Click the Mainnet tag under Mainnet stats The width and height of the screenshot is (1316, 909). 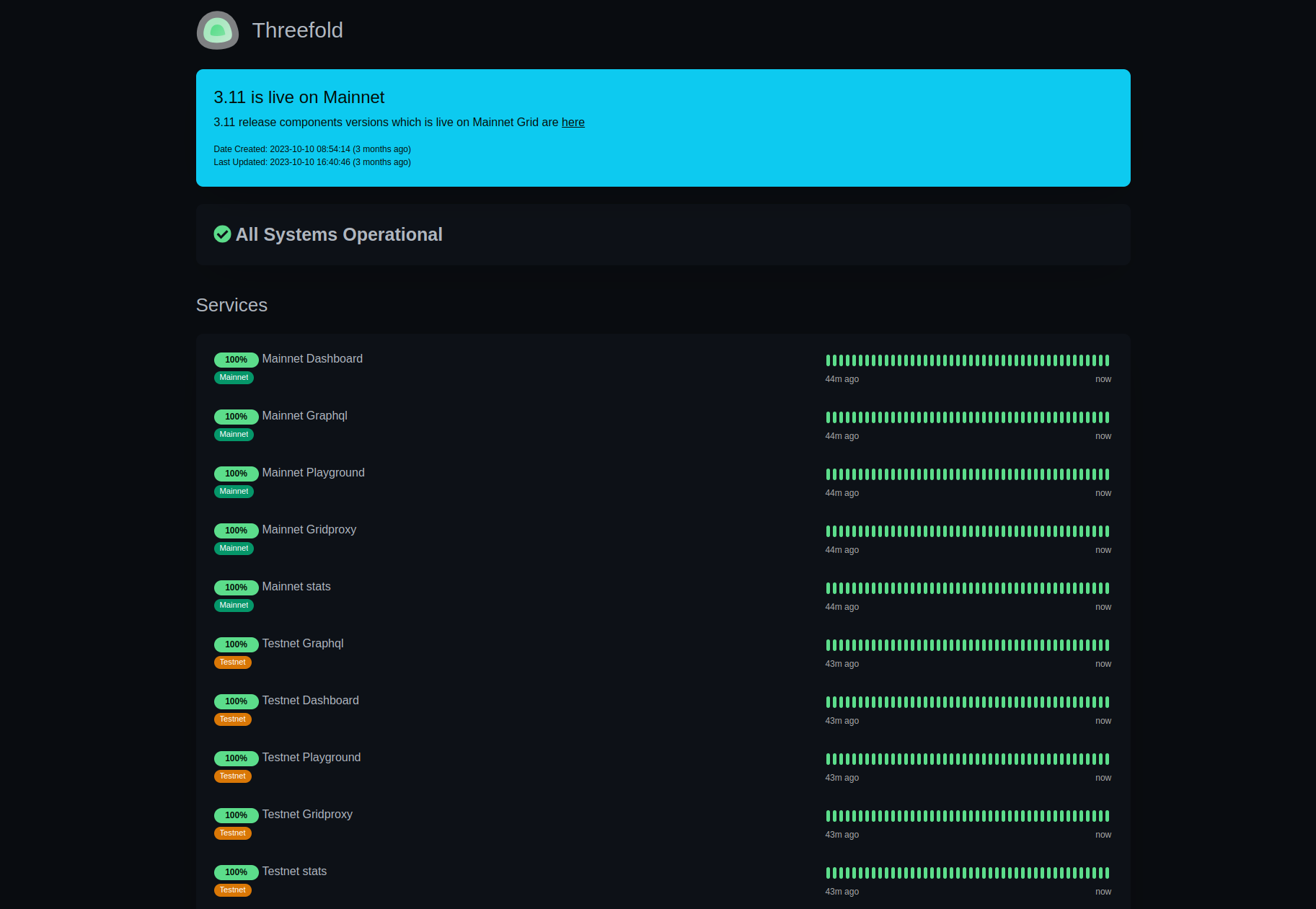pyautogui.click(x=234, y=606)
